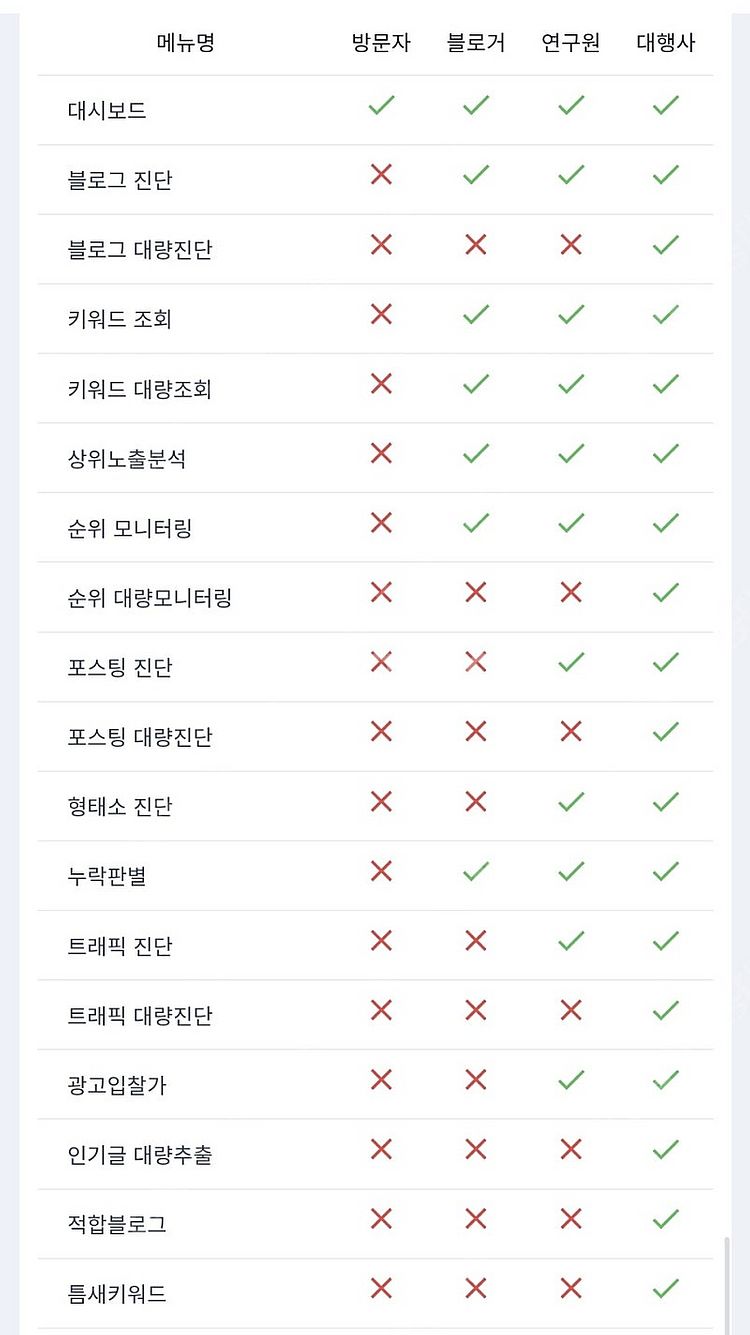The height and width of the screenshot is (1335, 750).
Task: Click red X for 블로그 진단 under 방문자
Action: tap(381, 175)
